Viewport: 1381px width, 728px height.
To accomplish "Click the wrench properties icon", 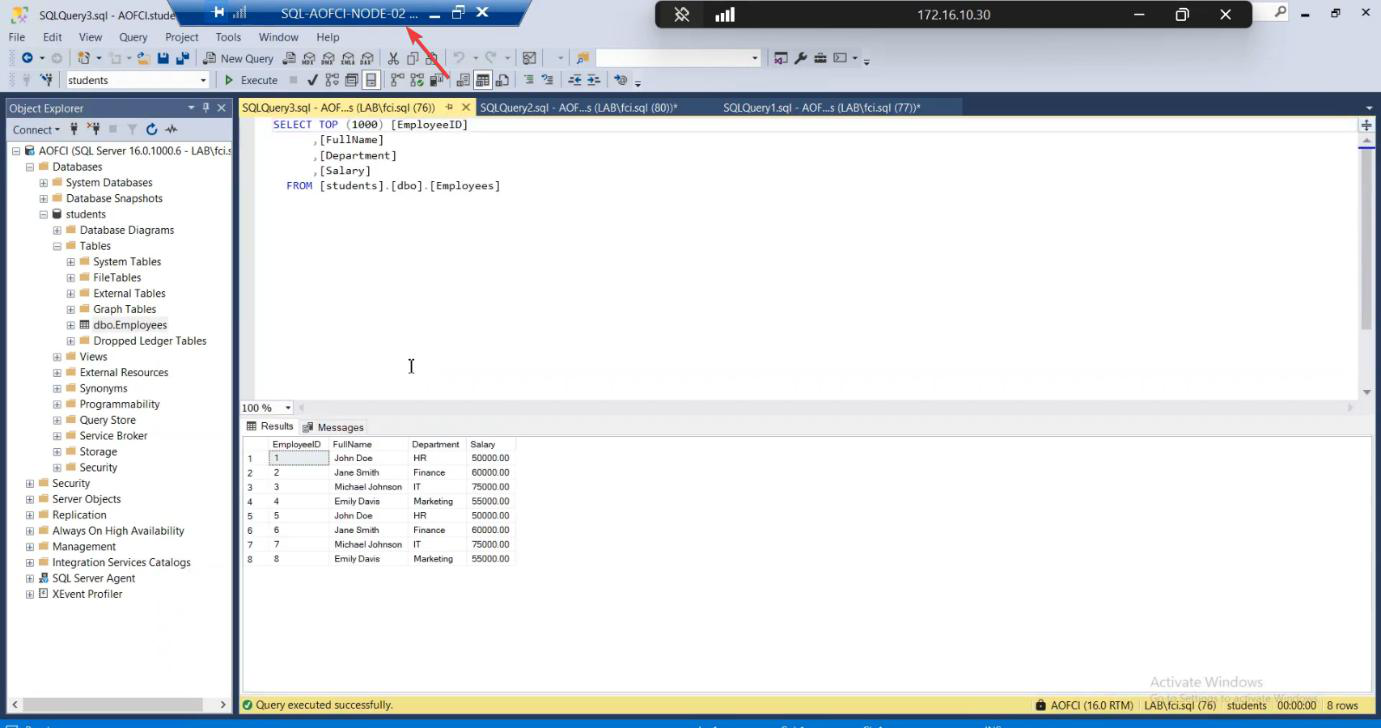I will [x=800, y=58].
